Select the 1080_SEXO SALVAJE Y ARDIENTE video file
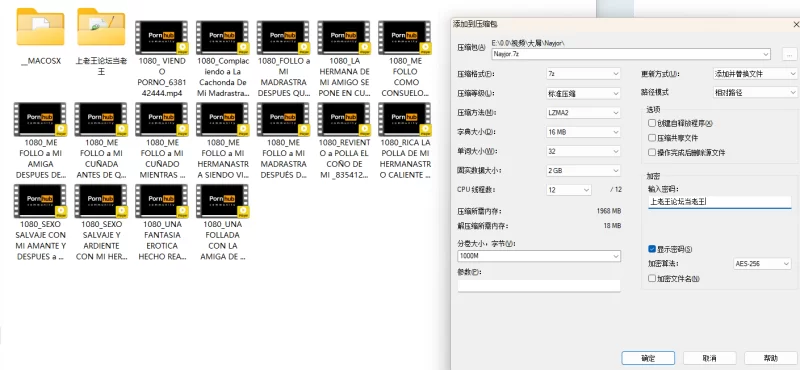Screen dimensions: 800x370 click(x=101, y=201)
